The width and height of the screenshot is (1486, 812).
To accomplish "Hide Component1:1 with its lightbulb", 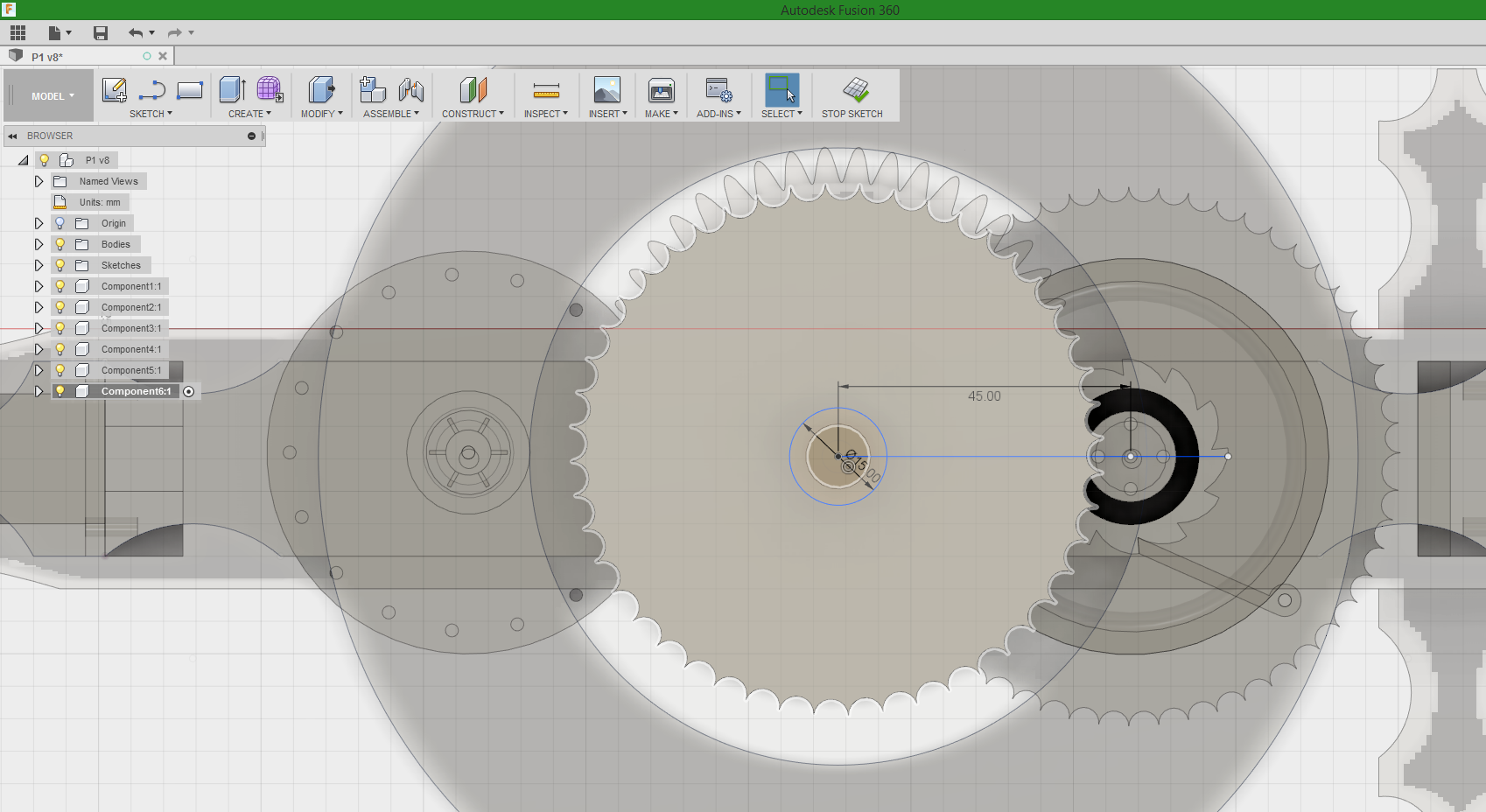I will point(60,286).
